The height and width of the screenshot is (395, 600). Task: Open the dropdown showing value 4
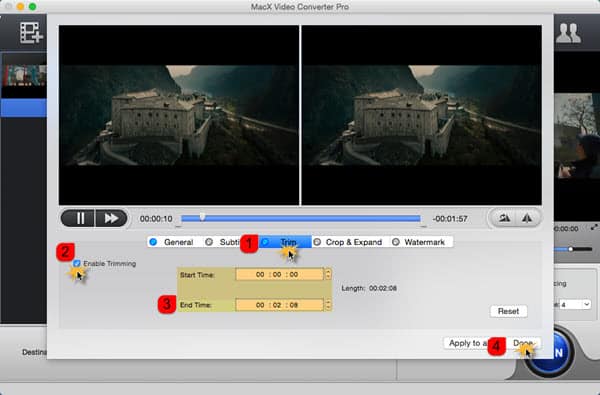[x=575, y=305]
